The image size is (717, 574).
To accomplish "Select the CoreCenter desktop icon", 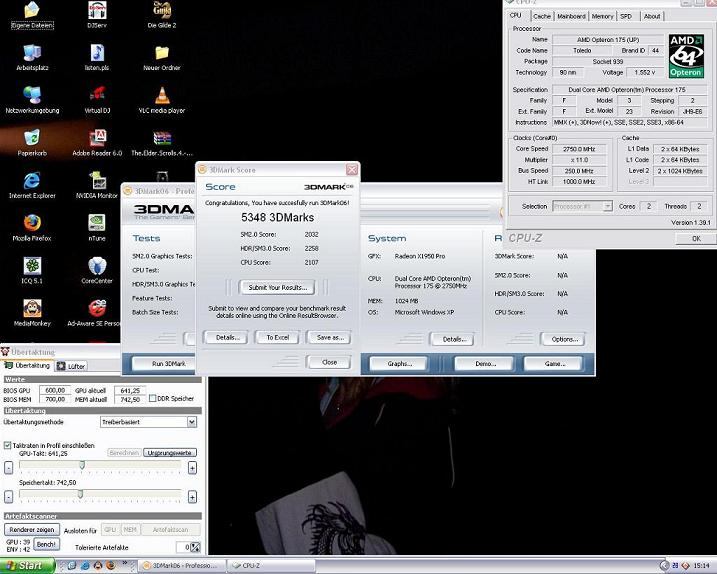I will [97, 270].
